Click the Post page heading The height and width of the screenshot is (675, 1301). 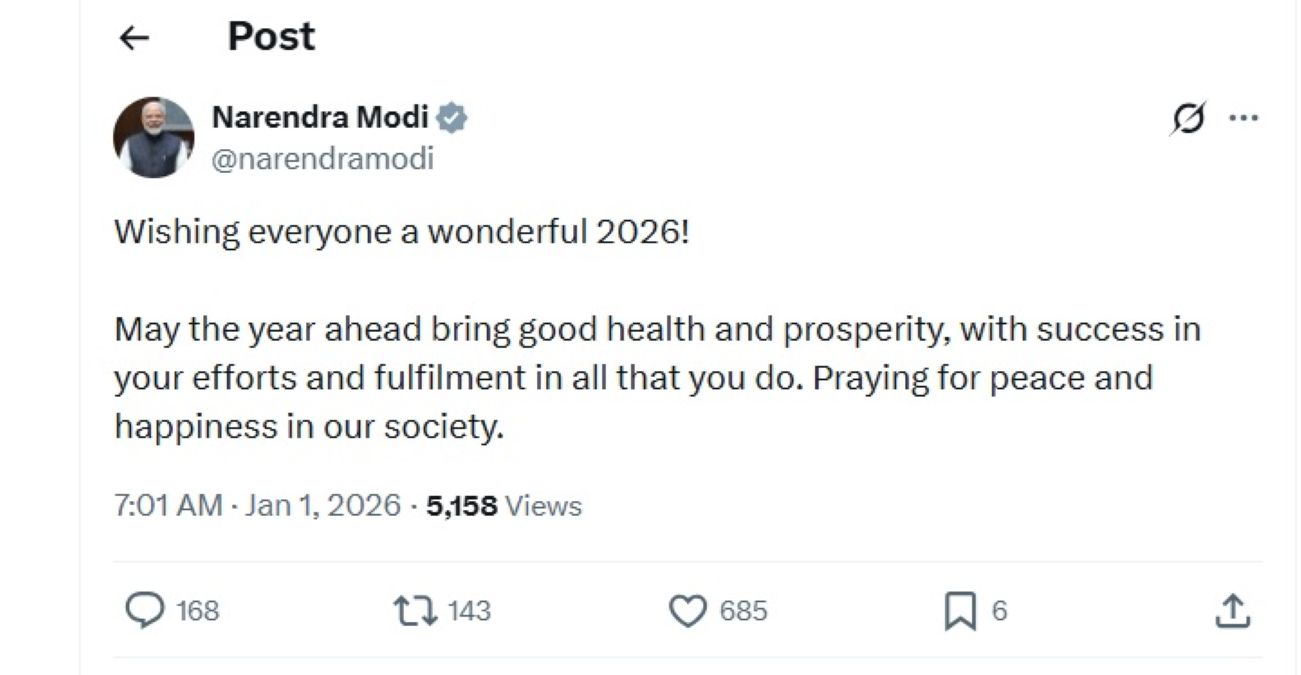[271, 37]
